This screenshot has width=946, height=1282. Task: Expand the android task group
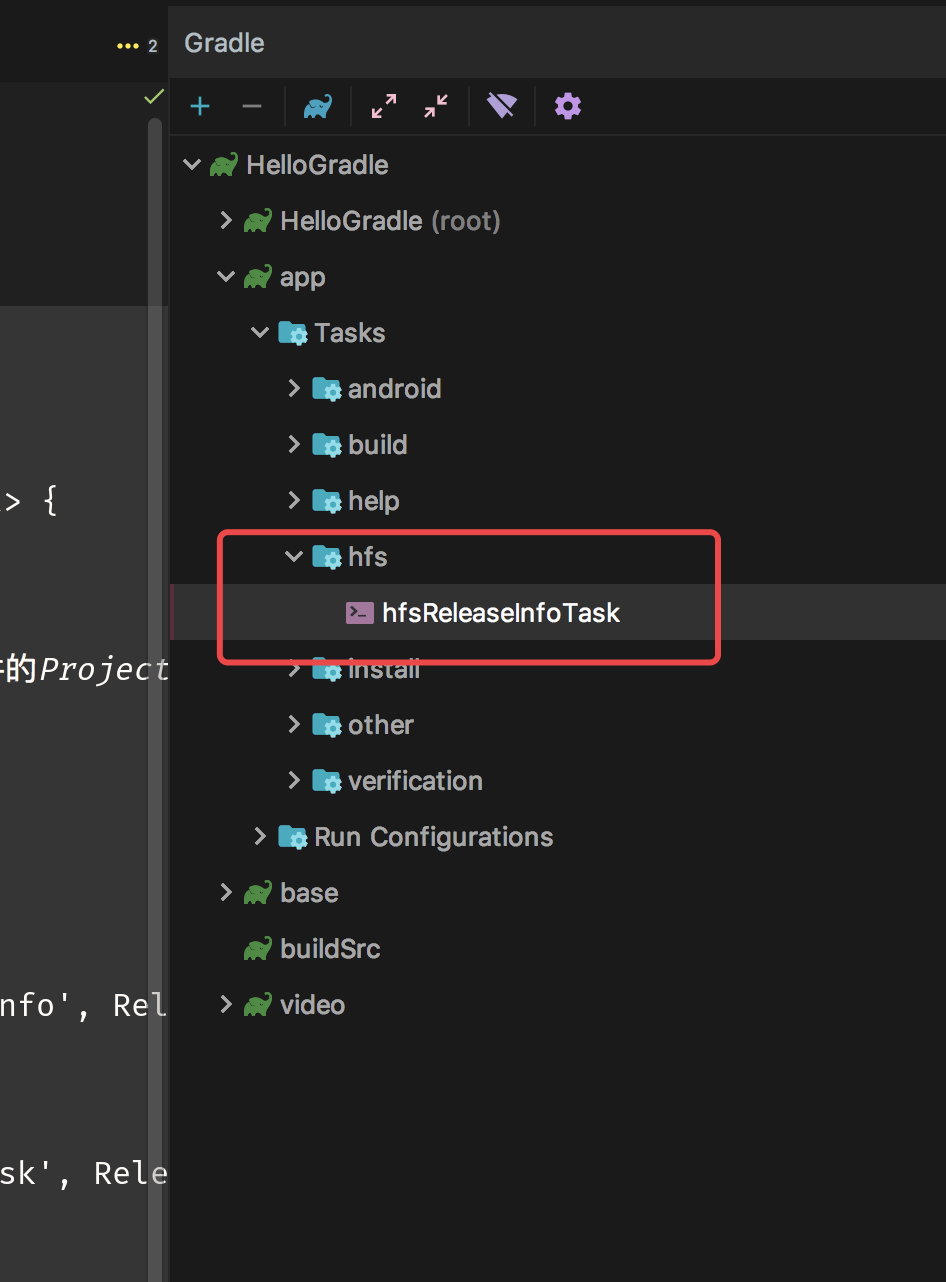[294, 389]
